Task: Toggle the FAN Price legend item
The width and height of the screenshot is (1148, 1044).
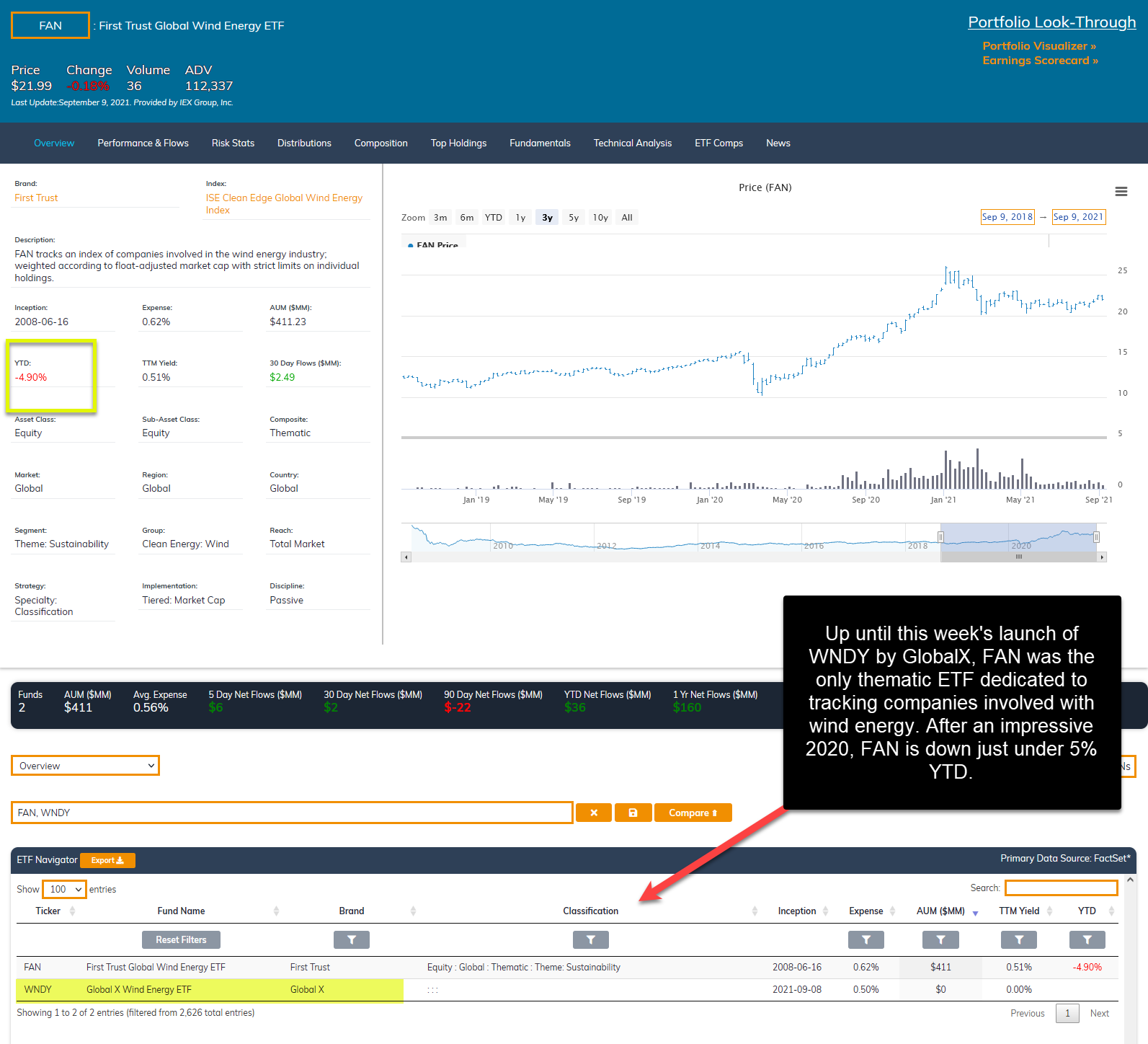Action: [432, 245]
